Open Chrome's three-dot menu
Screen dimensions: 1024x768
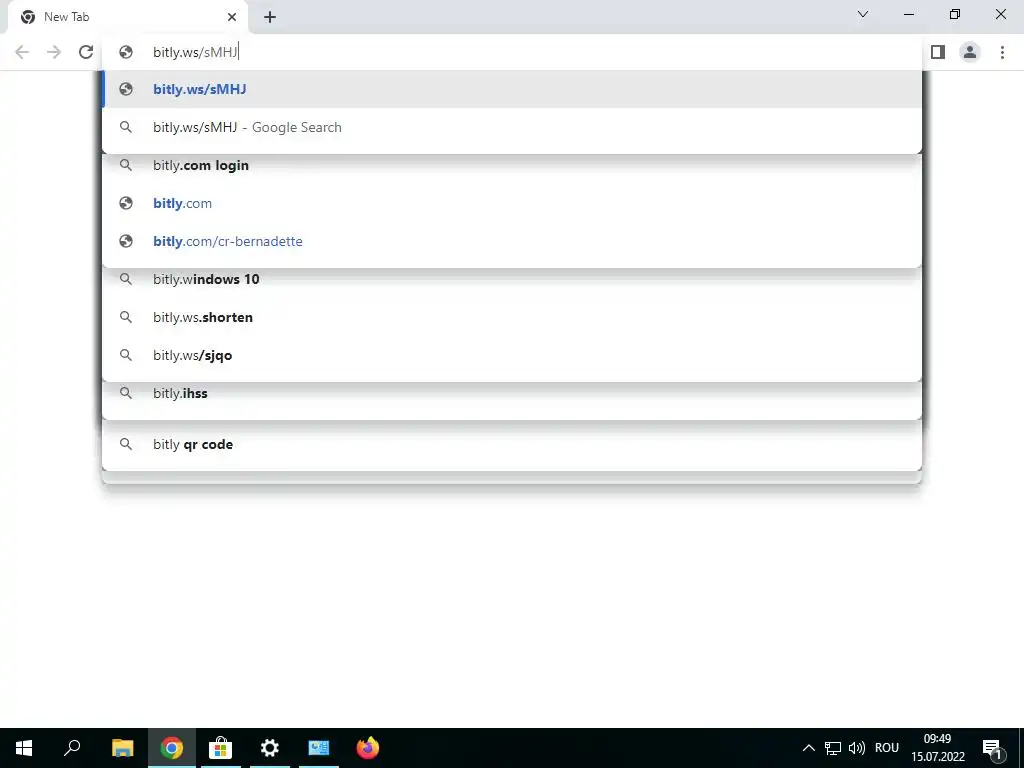pyautogui.click(x=1002, y=52)
